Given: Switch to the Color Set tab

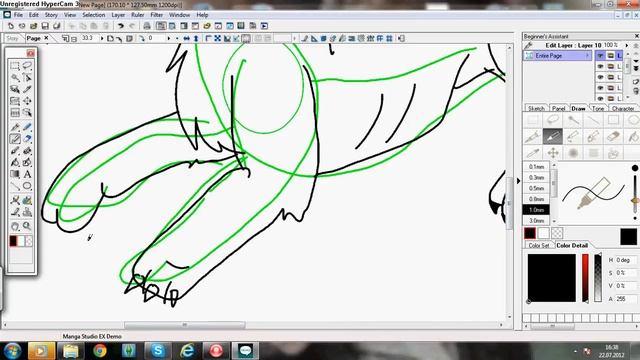Looking at the screenshot, I should [x=538, y=245].
